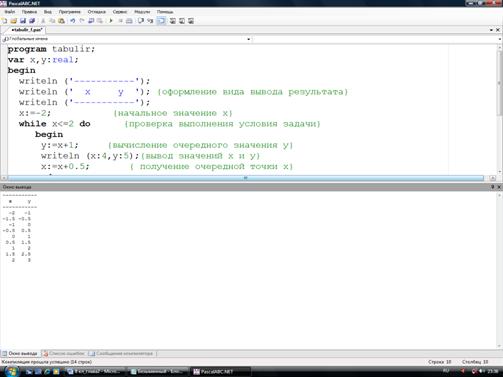
Task: Open the tab list arrow beside editor tabs
Action: pos(491,30)
